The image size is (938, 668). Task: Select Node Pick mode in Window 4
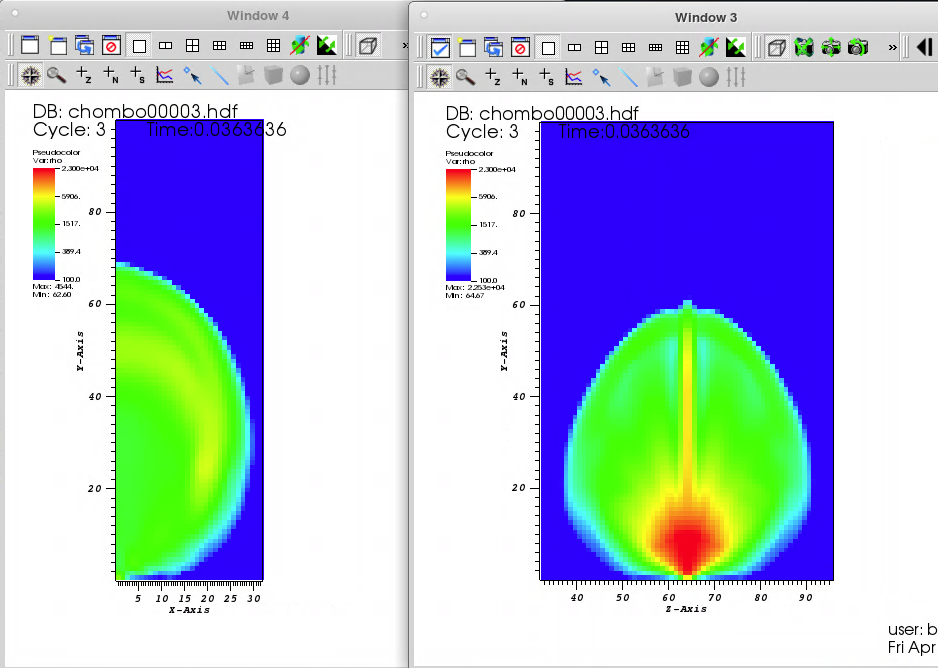click(x=111, y=75)
